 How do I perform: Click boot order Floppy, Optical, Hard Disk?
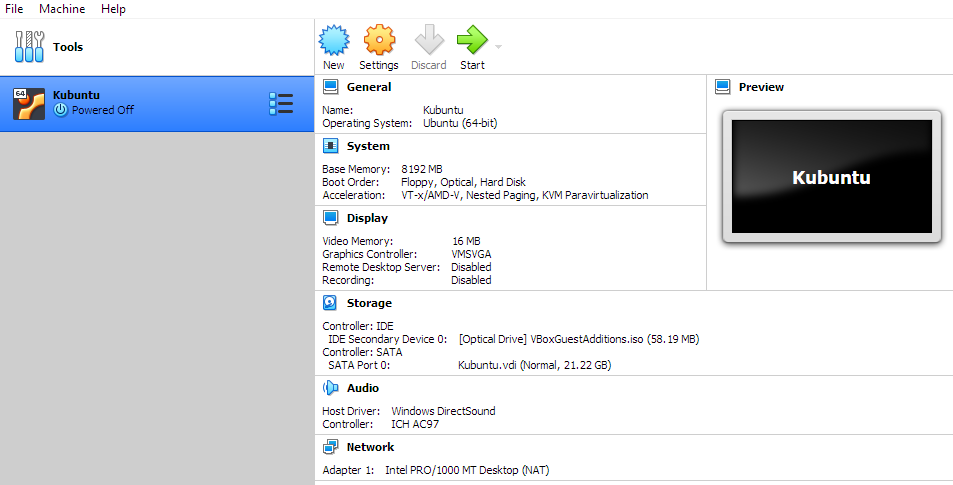click(463, 182)
